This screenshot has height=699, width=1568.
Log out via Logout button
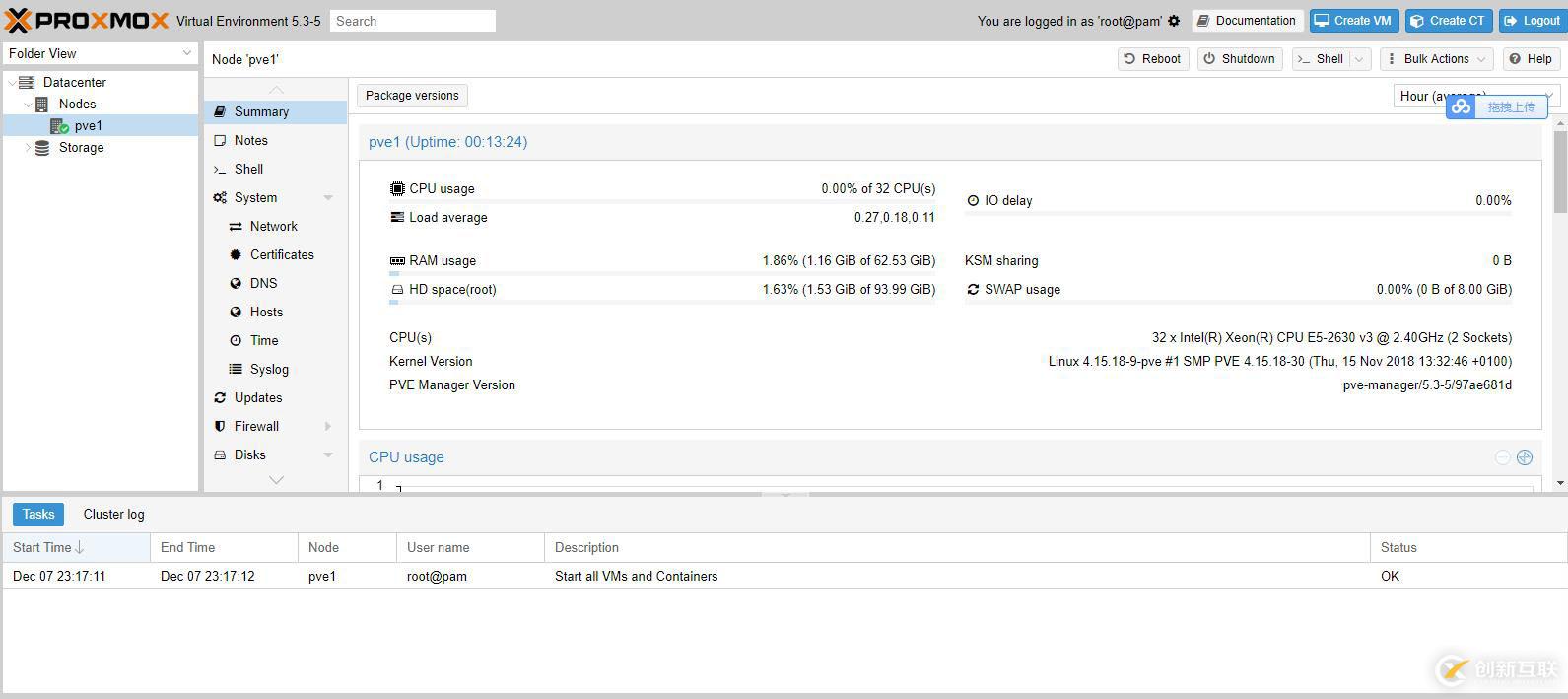1533,21
